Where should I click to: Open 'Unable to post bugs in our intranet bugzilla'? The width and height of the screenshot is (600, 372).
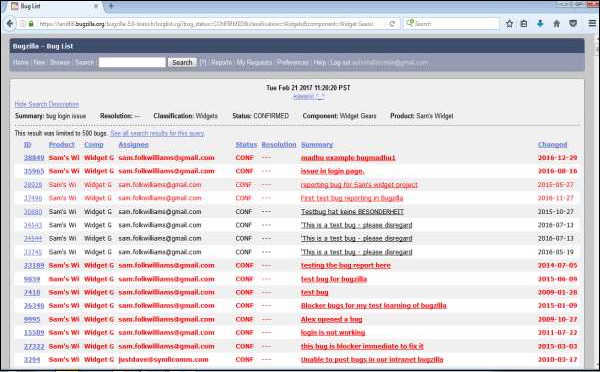(372, 359)
